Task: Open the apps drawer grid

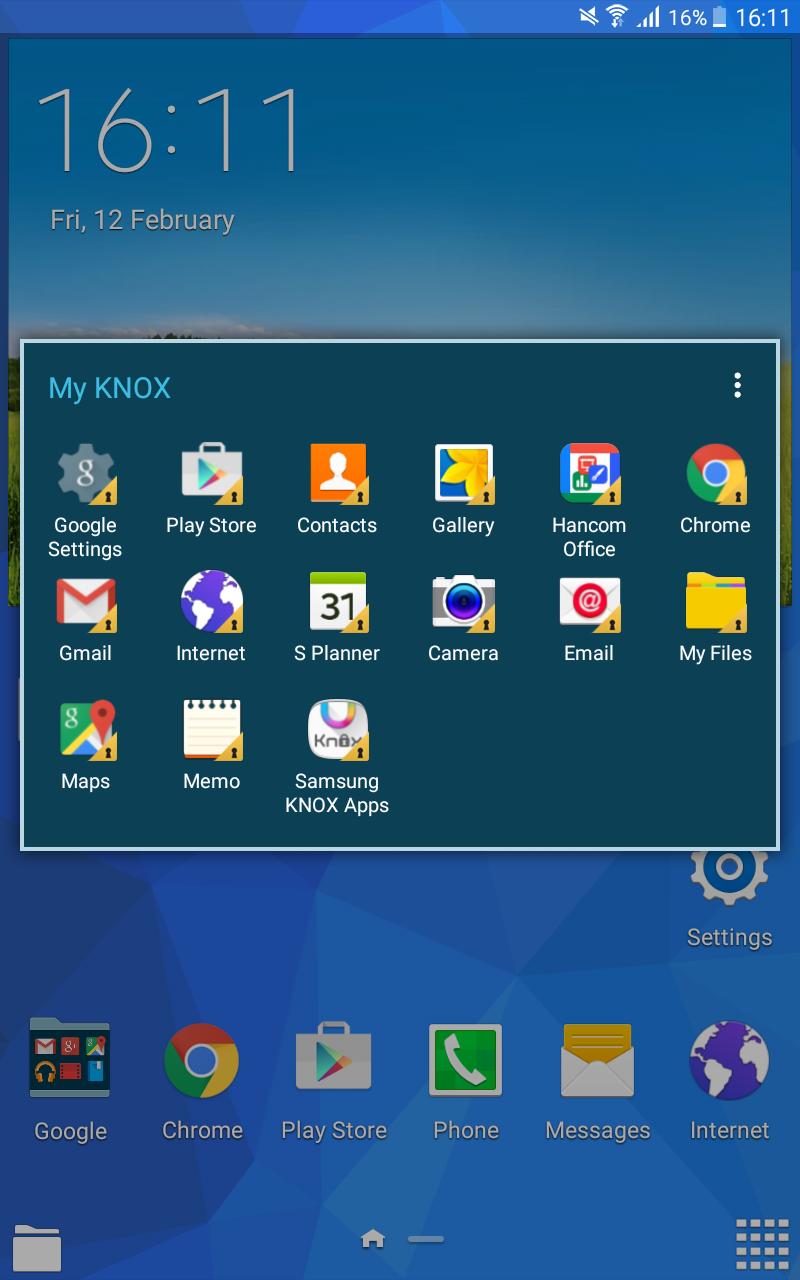Action: (x=762, y=1245)
